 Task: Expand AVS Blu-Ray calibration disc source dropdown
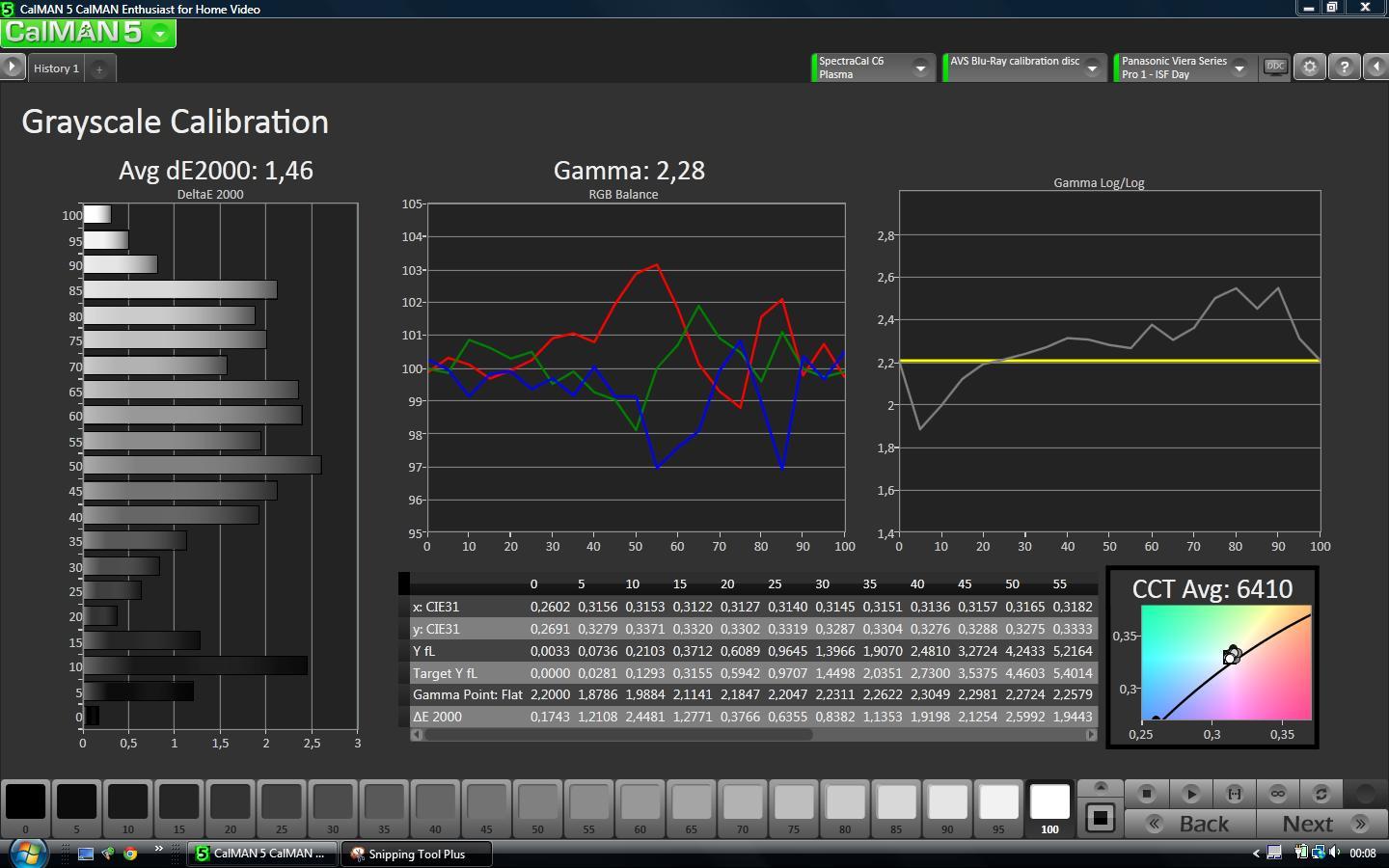pos(1092,68)
